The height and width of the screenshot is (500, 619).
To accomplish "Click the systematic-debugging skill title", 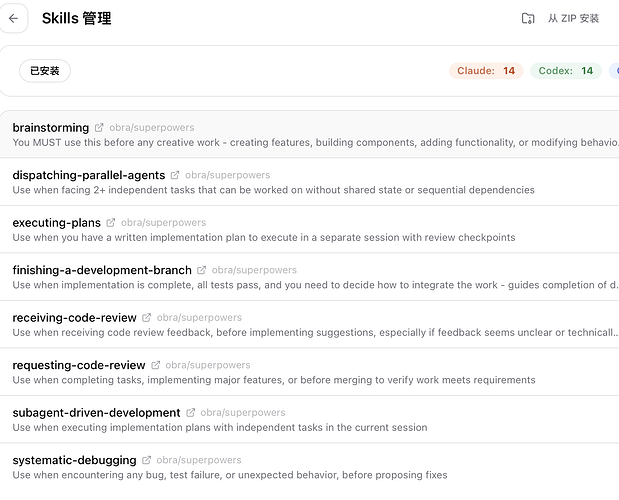I will 75,460.
